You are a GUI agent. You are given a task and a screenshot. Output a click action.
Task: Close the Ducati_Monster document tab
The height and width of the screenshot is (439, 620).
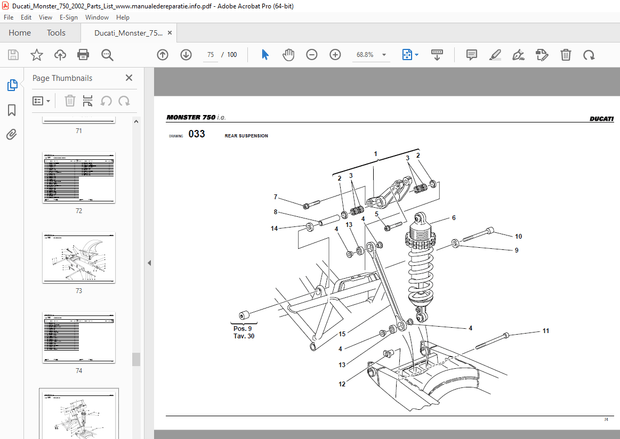(x=170, y=33)
